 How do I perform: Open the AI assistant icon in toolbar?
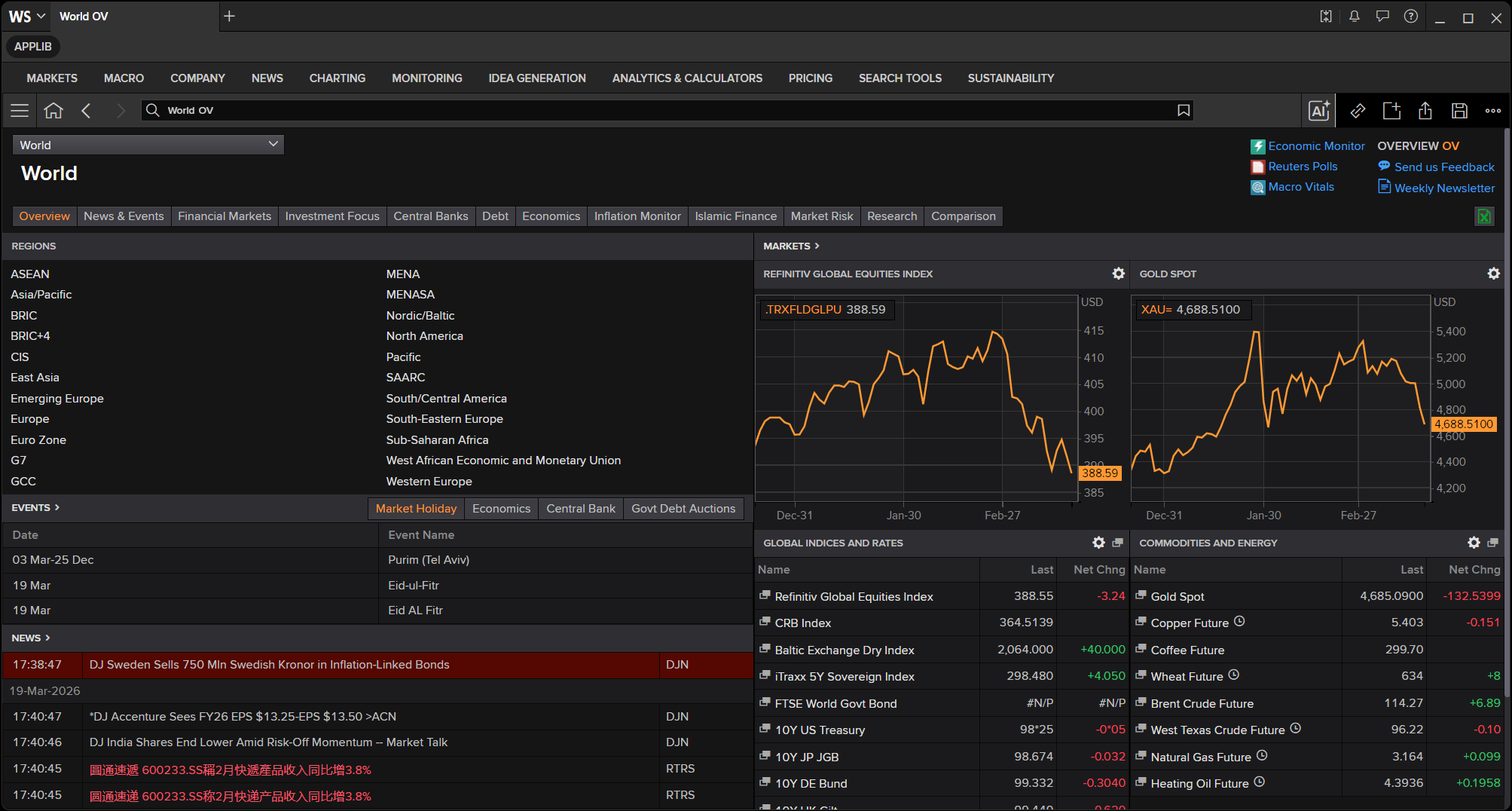pyautogui.click(x=1319, y=111)
